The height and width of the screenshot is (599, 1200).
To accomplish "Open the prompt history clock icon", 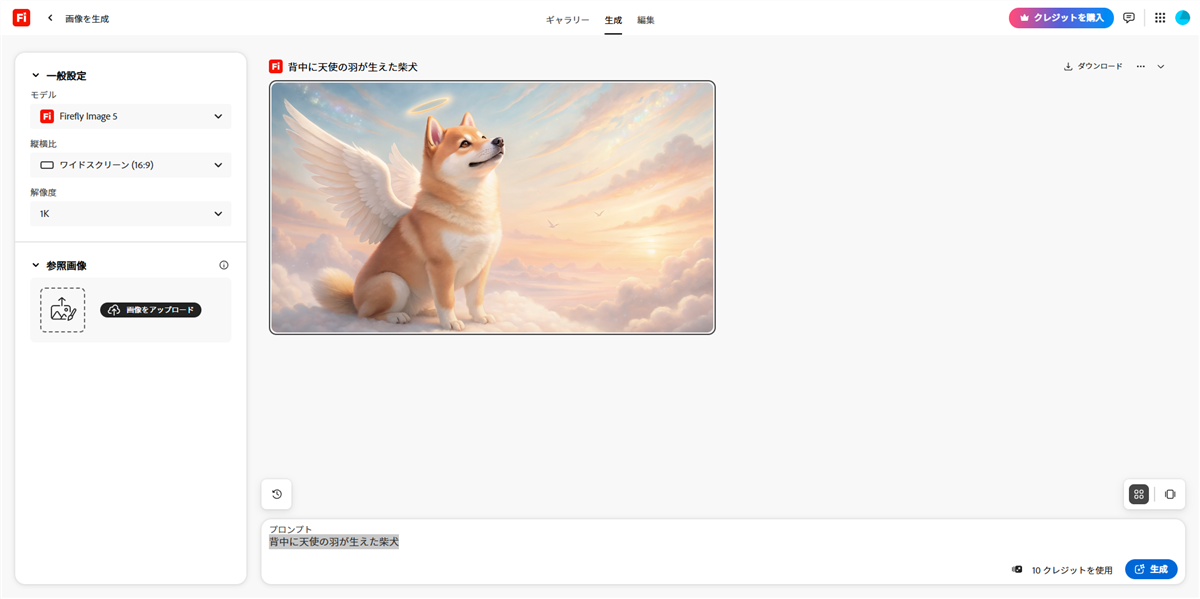I will click(x=277, y=494).
